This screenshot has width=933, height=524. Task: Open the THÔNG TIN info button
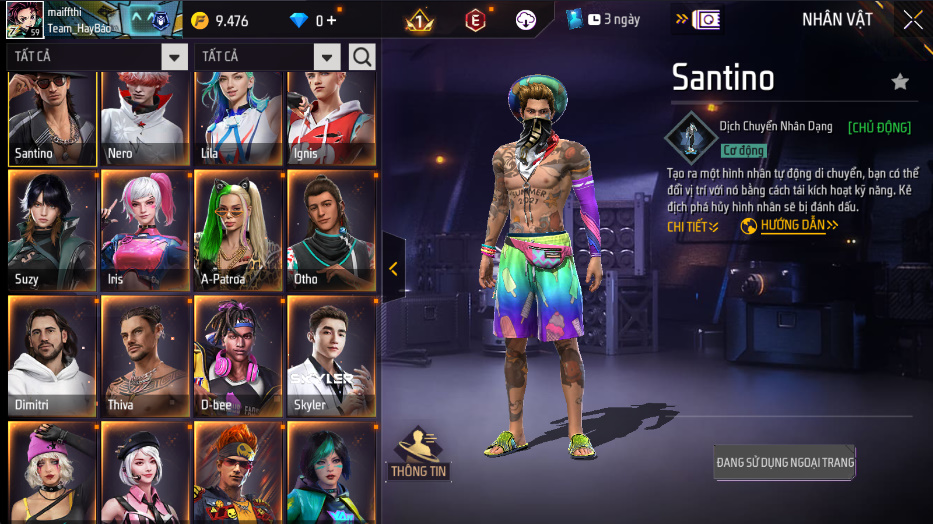(418, 453)
